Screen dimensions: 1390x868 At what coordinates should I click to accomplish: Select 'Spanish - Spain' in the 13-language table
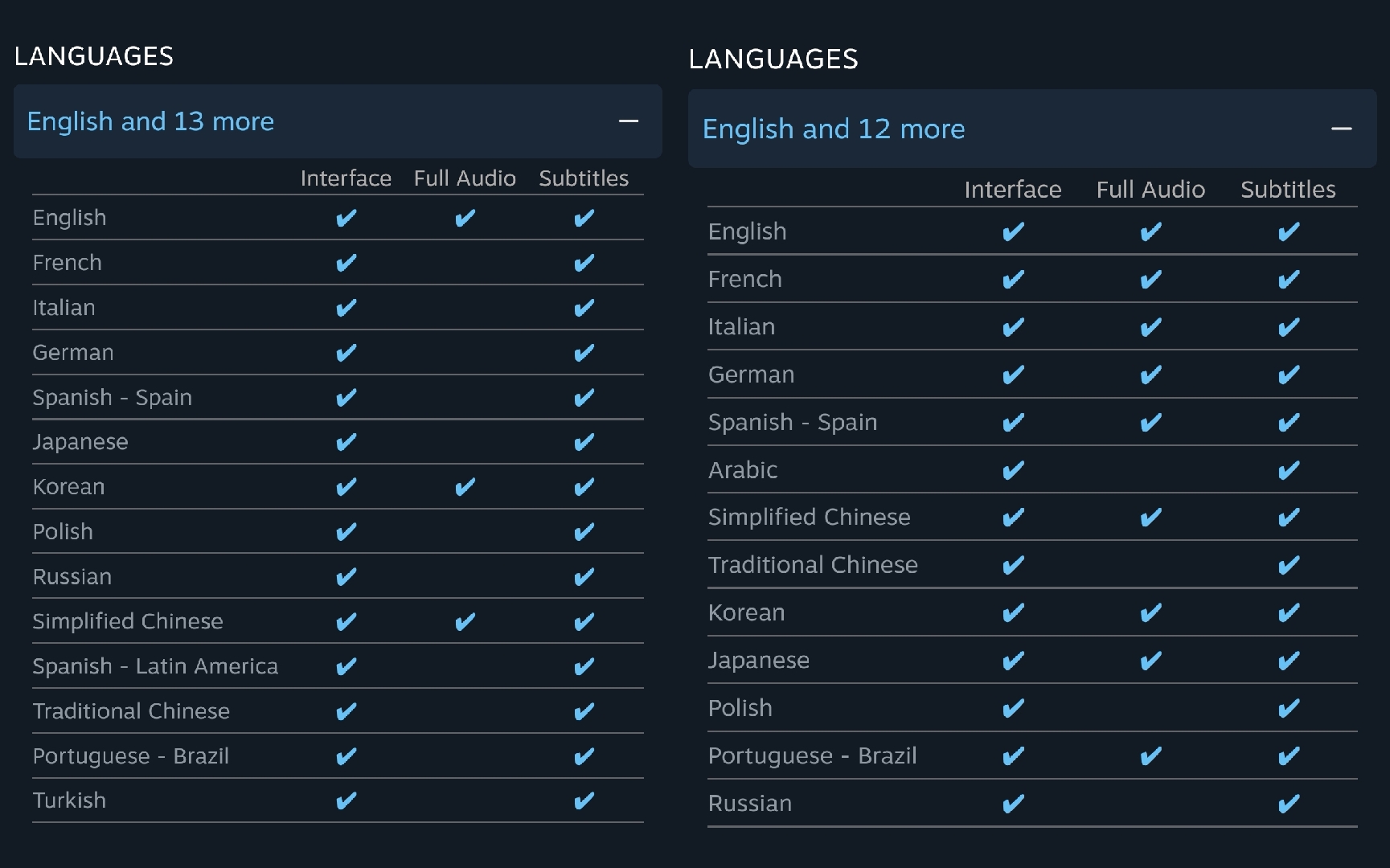point(113,398)
